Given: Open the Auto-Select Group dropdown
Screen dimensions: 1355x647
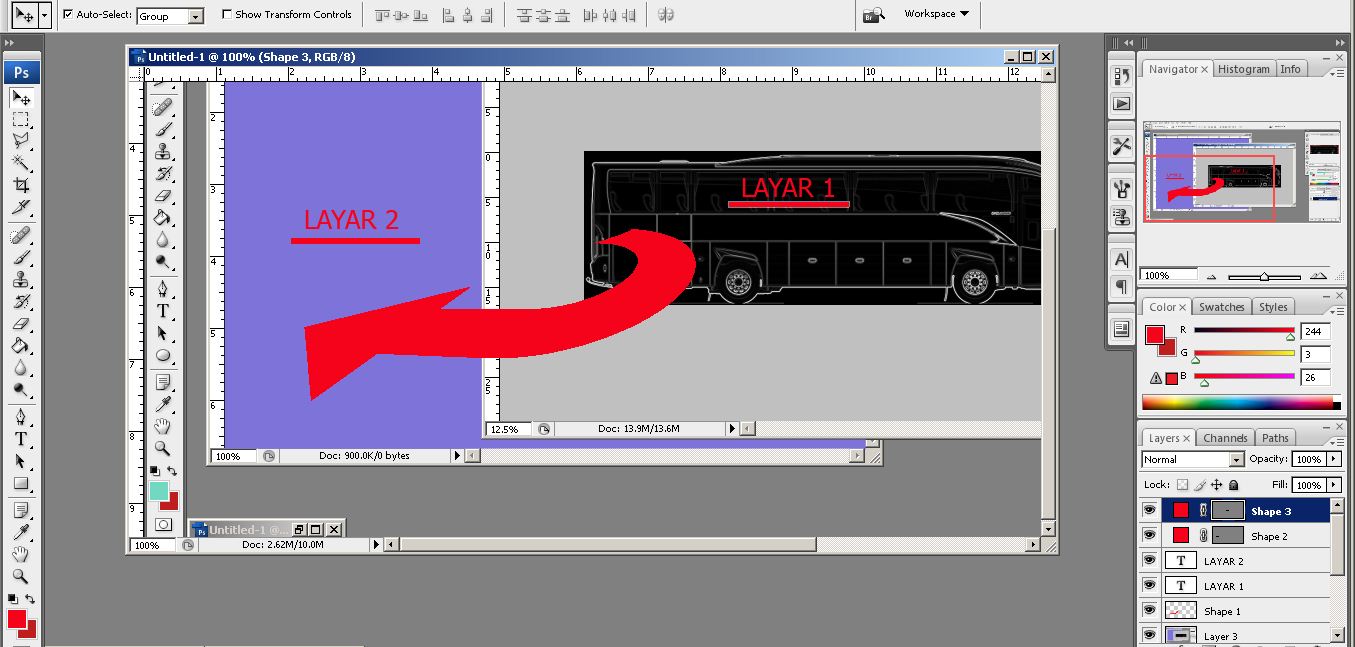Looking at the screenshot, I should click(x=196, y=15).
